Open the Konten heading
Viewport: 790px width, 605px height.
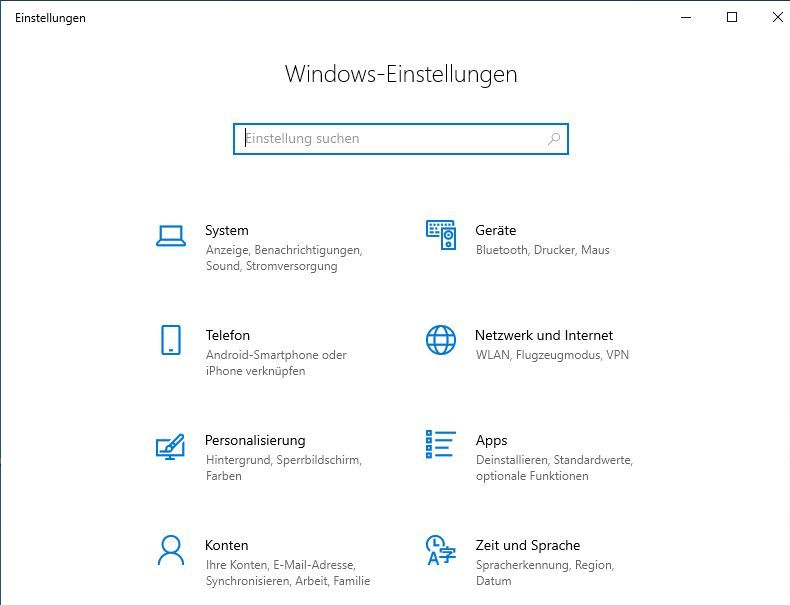pyautogui.click(x=227, y=546)
